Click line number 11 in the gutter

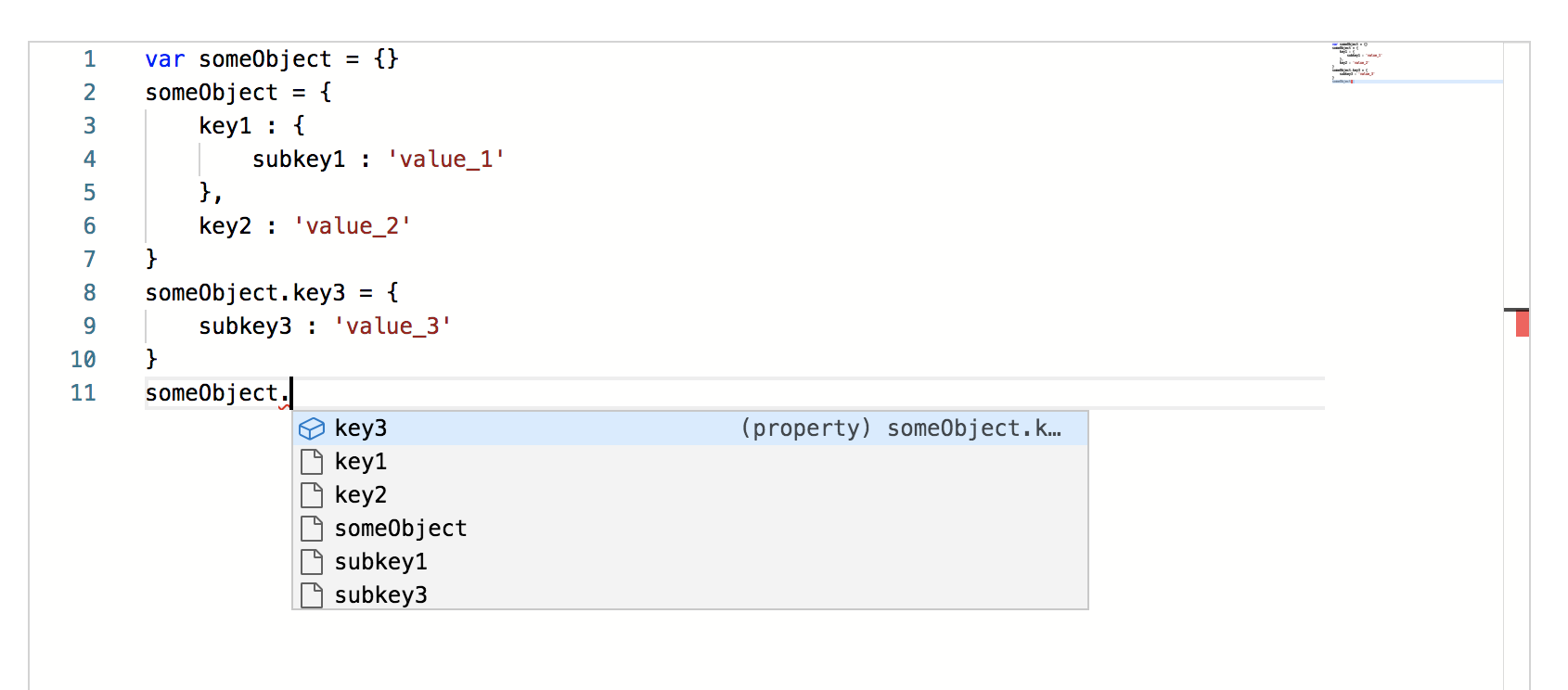click(x=84, y=393)
